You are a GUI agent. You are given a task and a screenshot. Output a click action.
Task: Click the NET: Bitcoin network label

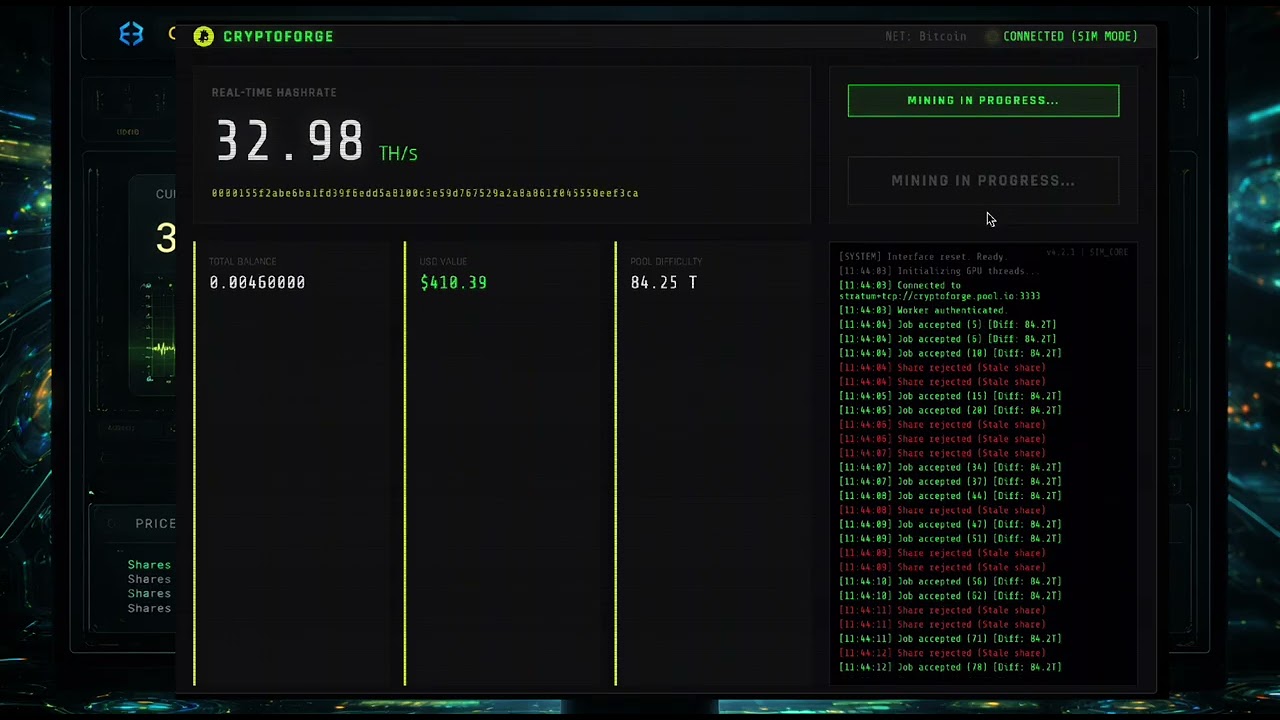click(x=926, y=37)
